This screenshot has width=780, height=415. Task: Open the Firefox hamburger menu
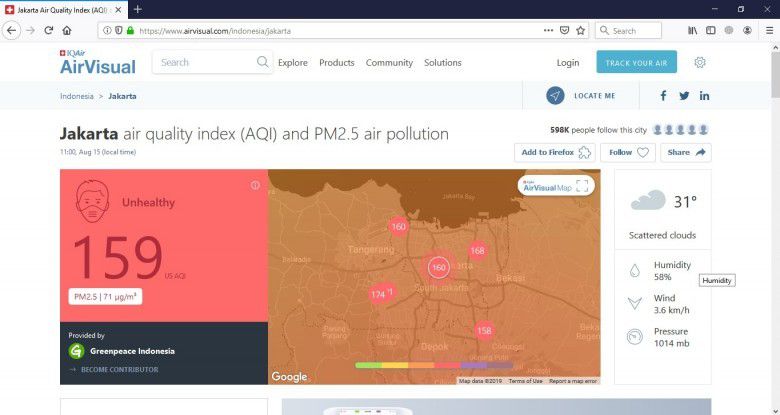[767, 31]
